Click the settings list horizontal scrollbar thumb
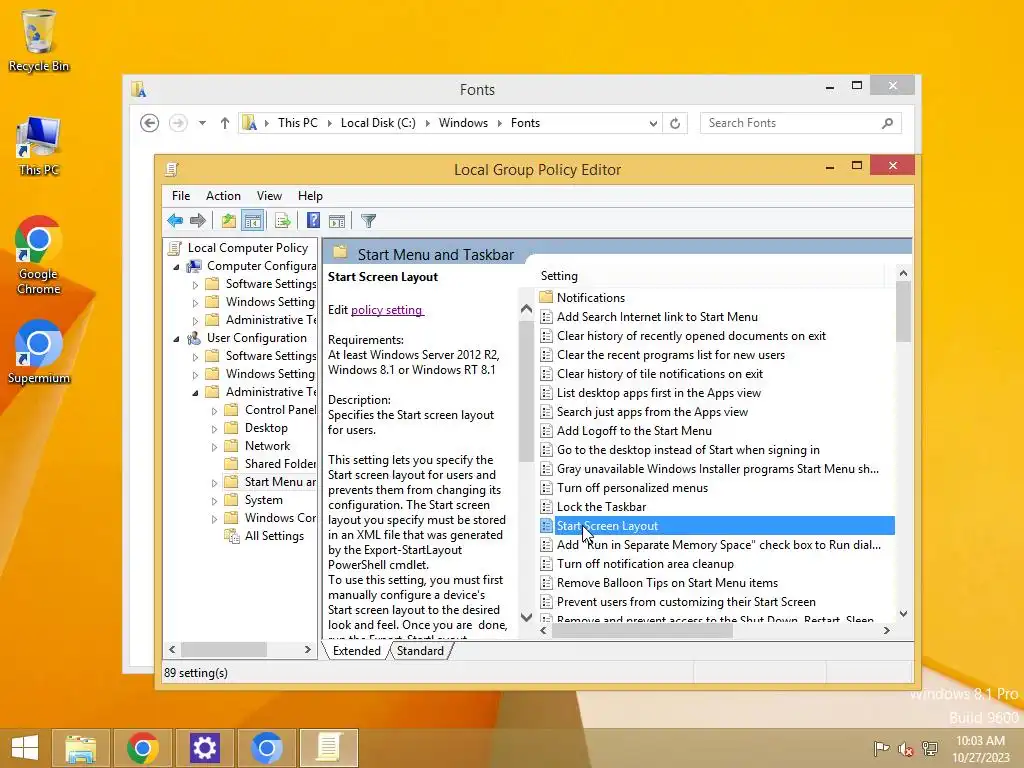1024x768 pixels. [642, 631]
